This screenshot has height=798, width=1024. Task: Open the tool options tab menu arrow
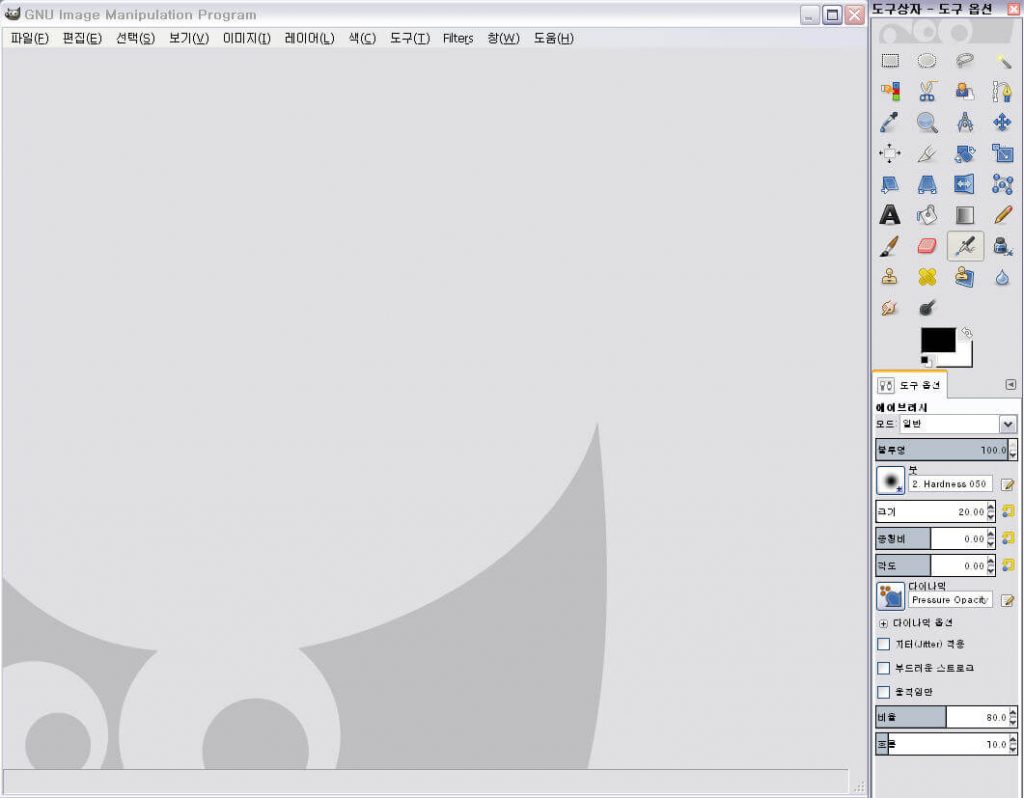(1010, 385)
